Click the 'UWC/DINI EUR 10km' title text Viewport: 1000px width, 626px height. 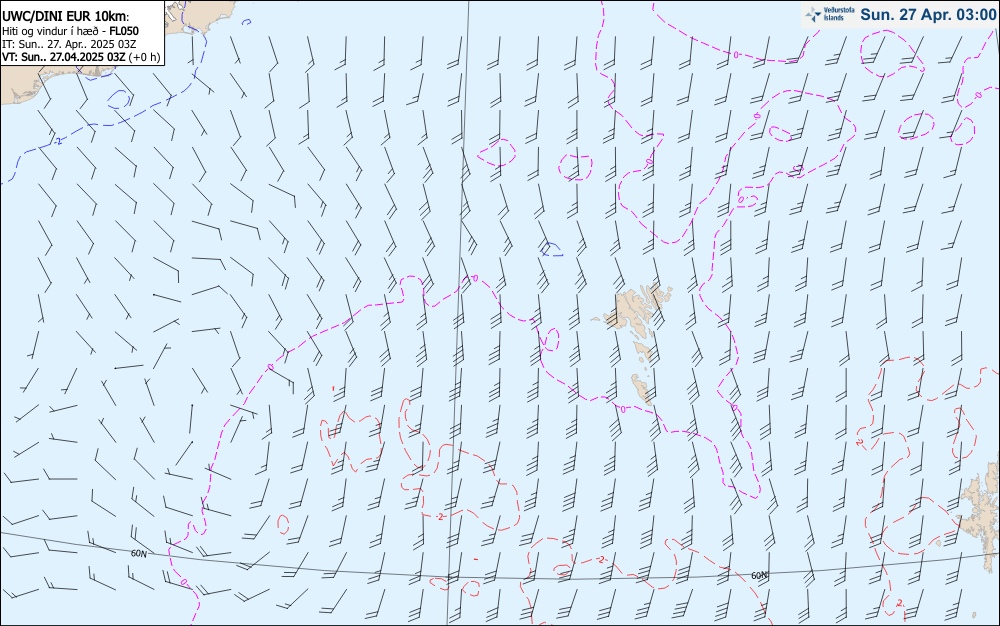point(64,17)
